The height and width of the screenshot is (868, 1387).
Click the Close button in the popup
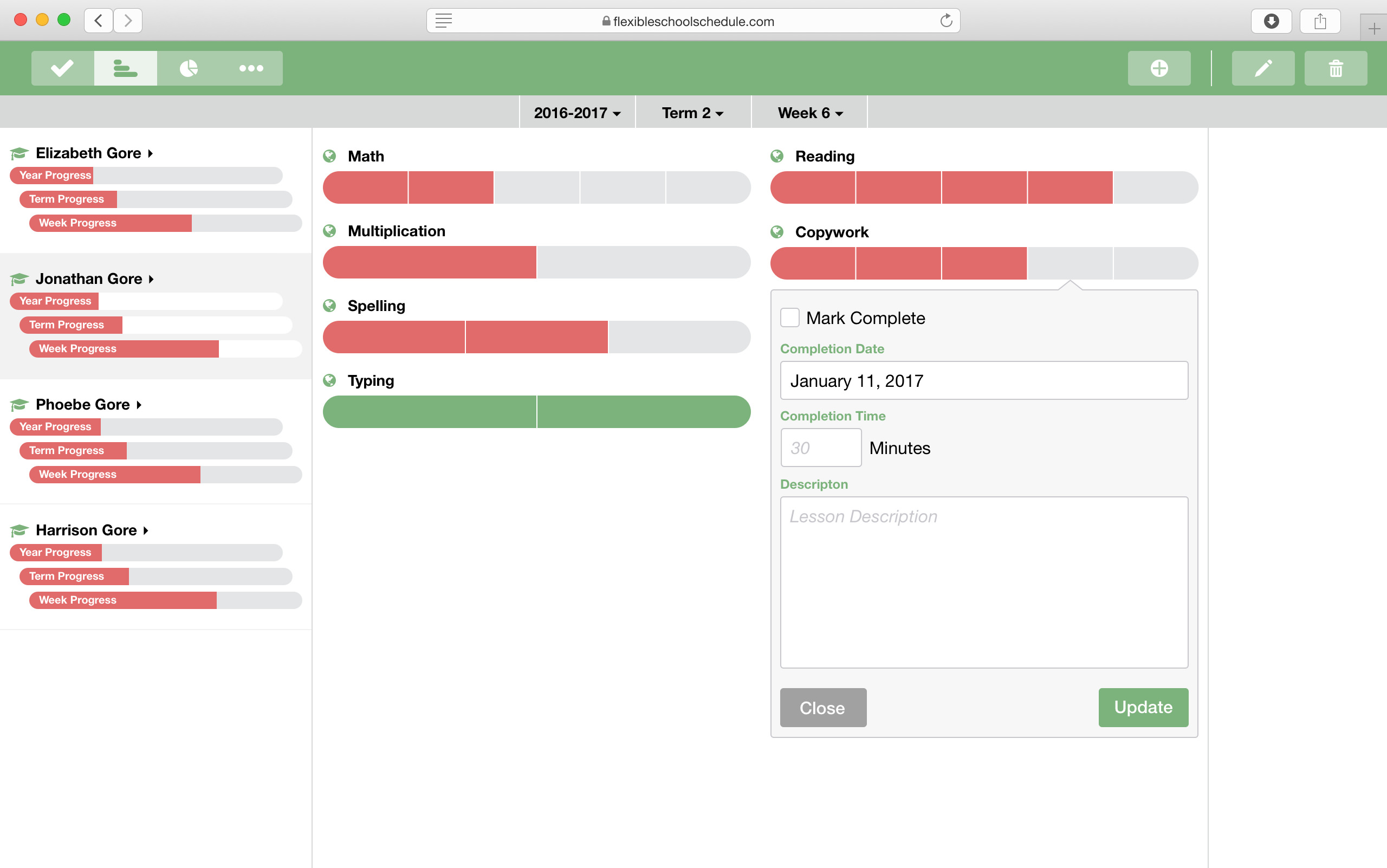(822, 707)
